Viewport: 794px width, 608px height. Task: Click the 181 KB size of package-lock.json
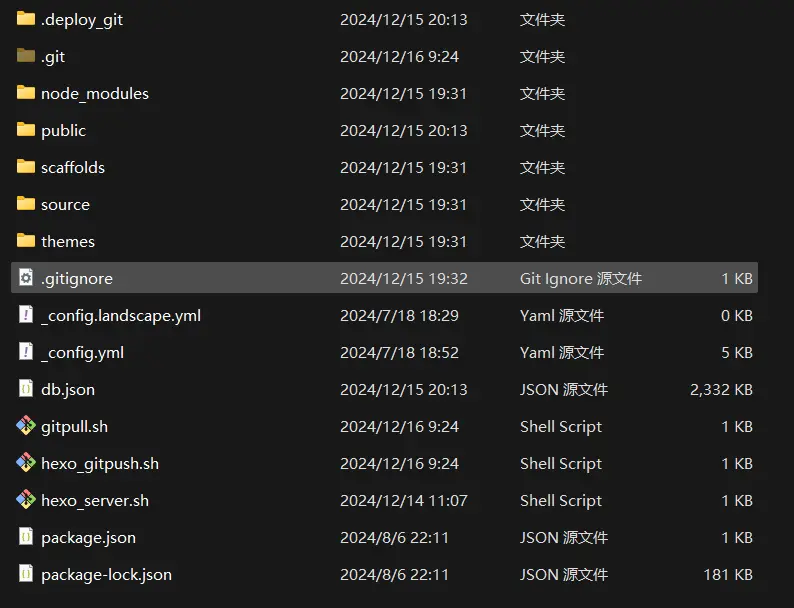pyautogui.click(x=728, y=575)
